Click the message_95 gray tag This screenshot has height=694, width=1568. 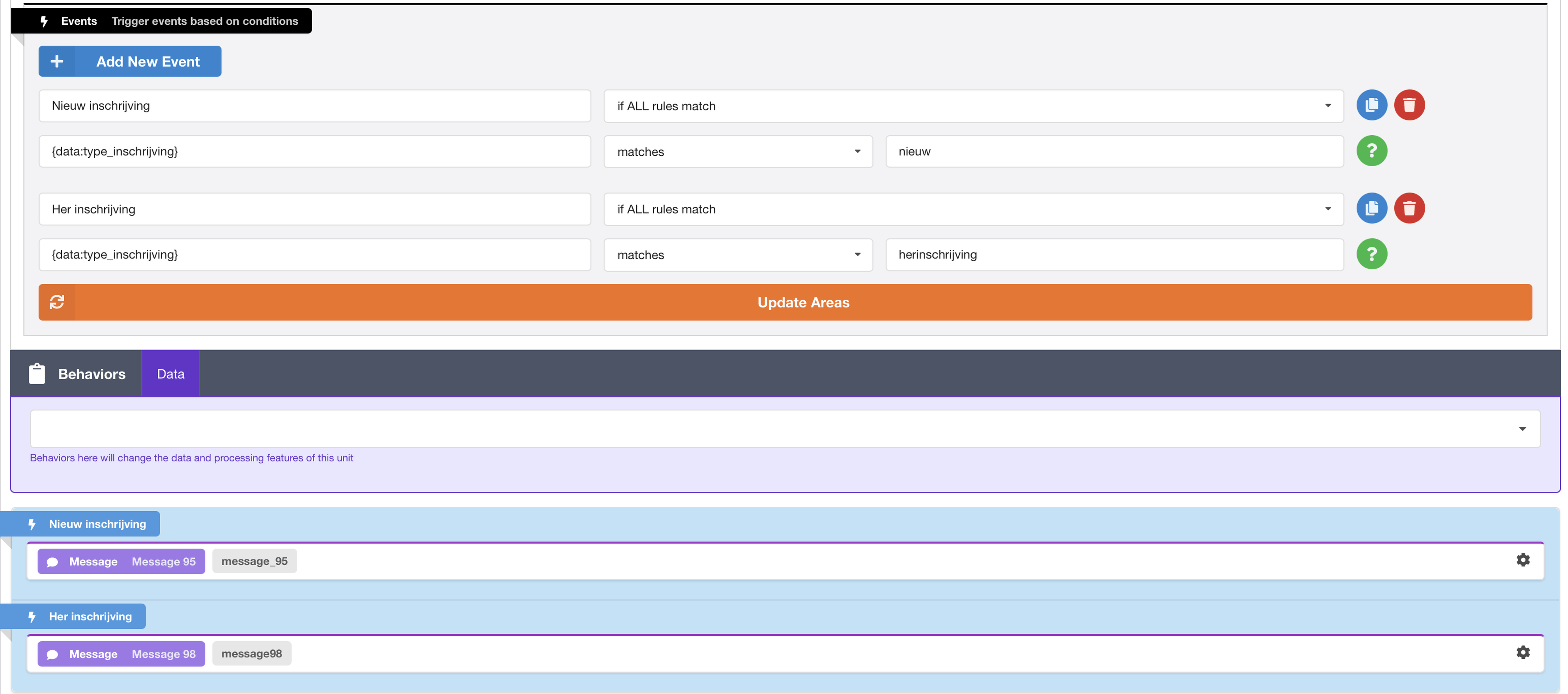pos(254,561)
